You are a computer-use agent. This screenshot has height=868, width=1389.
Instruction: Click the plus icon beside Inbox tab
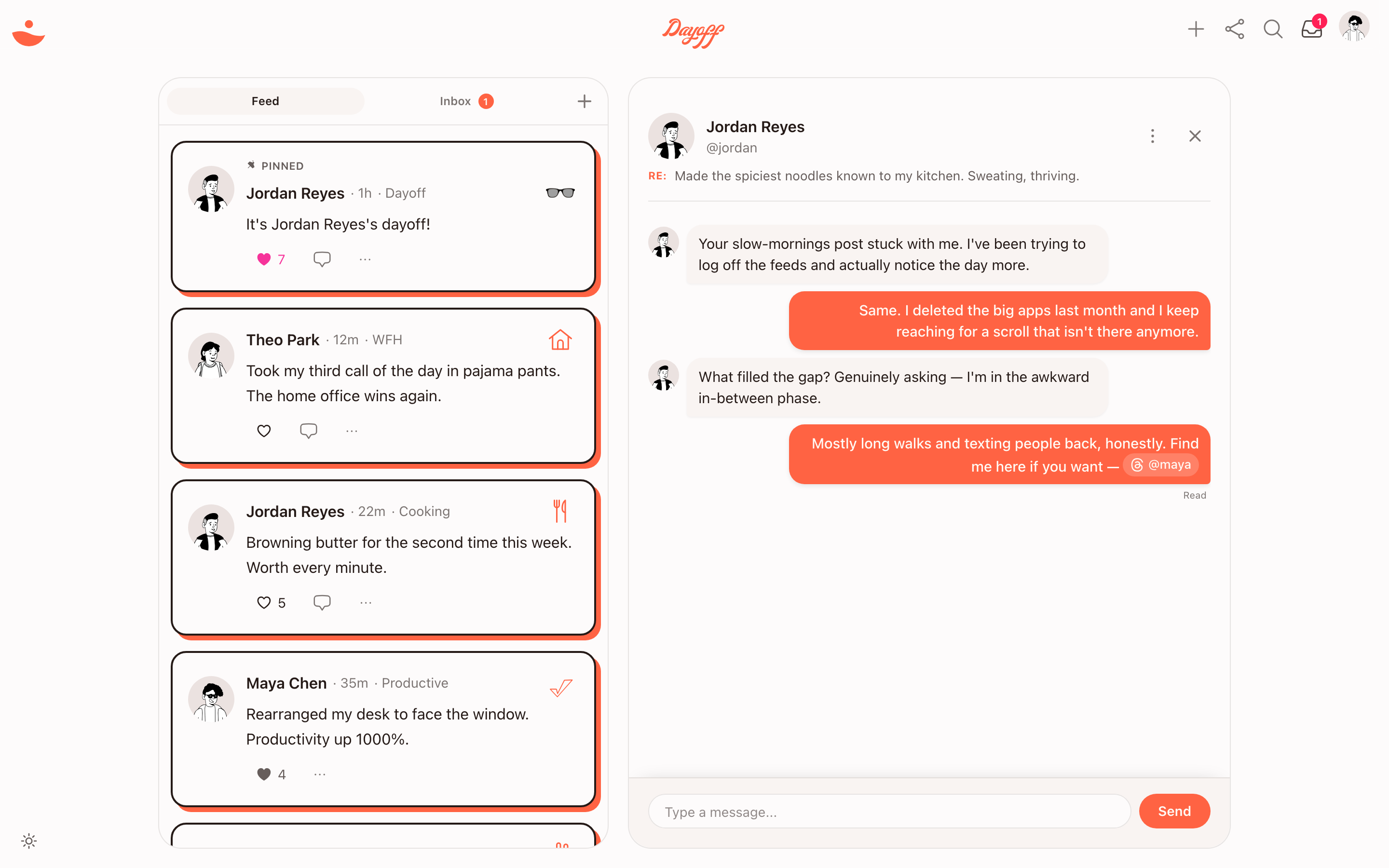584,101
